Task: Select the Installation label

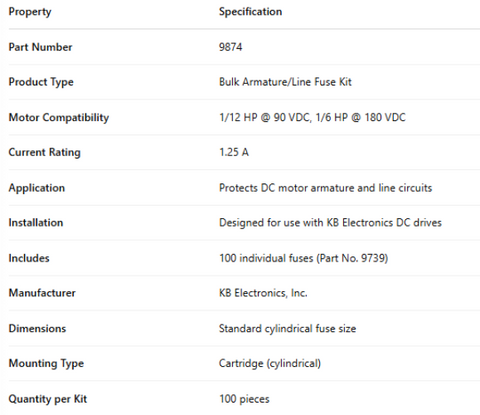Action: [36, 223]
